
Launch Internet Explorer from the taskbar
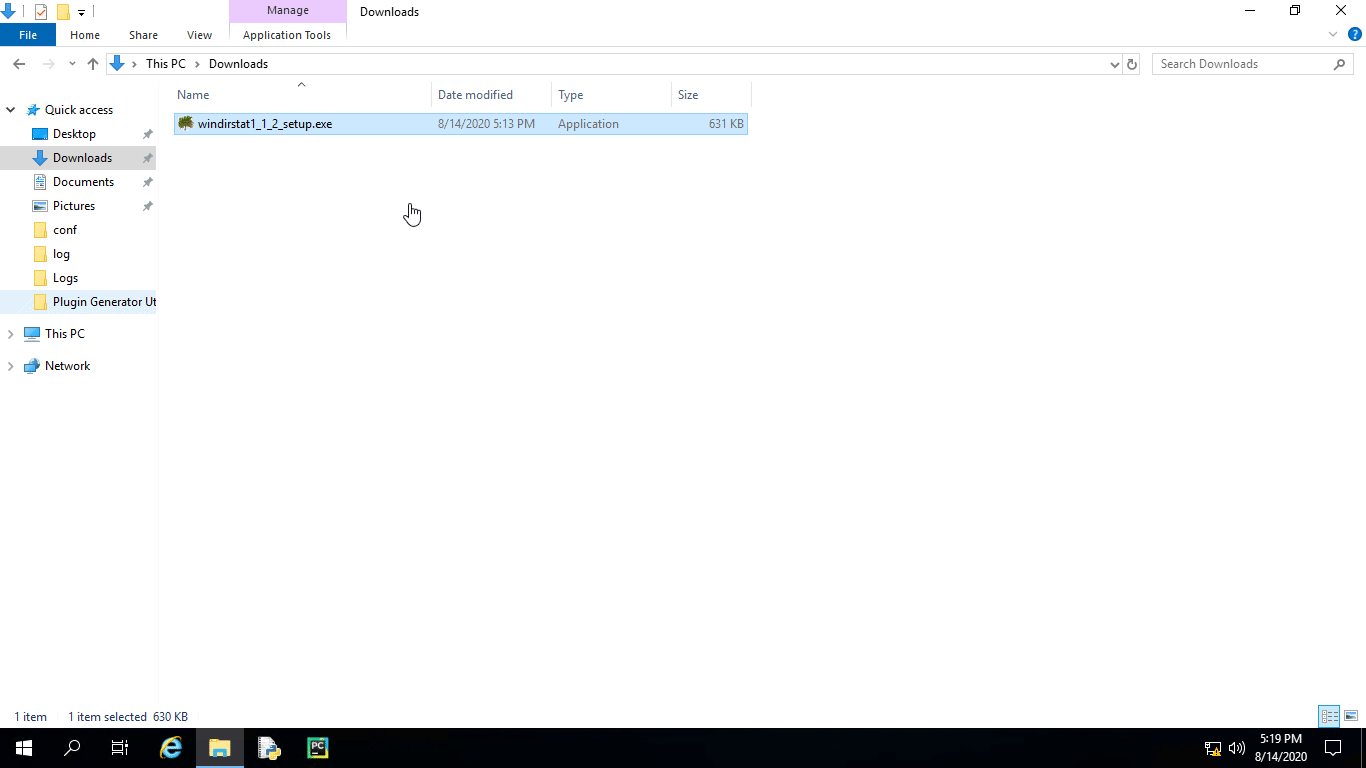tap(170, 747)
